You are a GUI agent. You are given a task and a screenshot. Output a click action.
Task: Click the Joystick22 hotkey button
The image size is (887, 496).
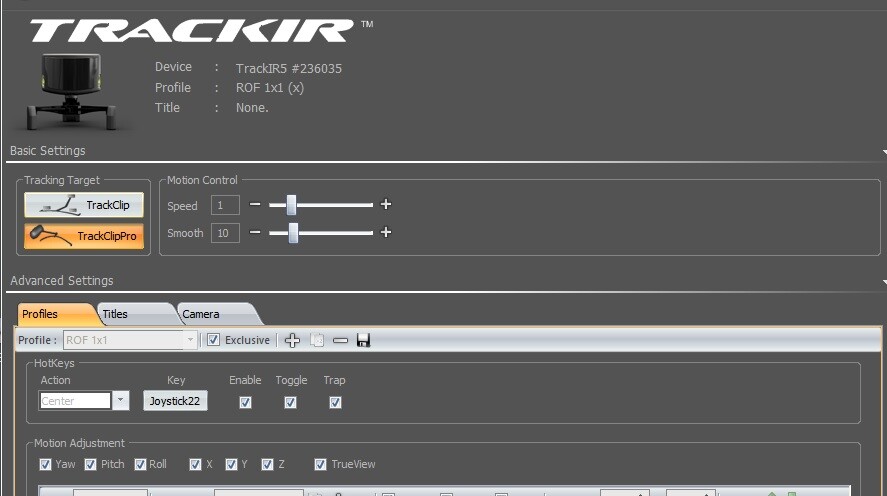[x=175, y=401]
